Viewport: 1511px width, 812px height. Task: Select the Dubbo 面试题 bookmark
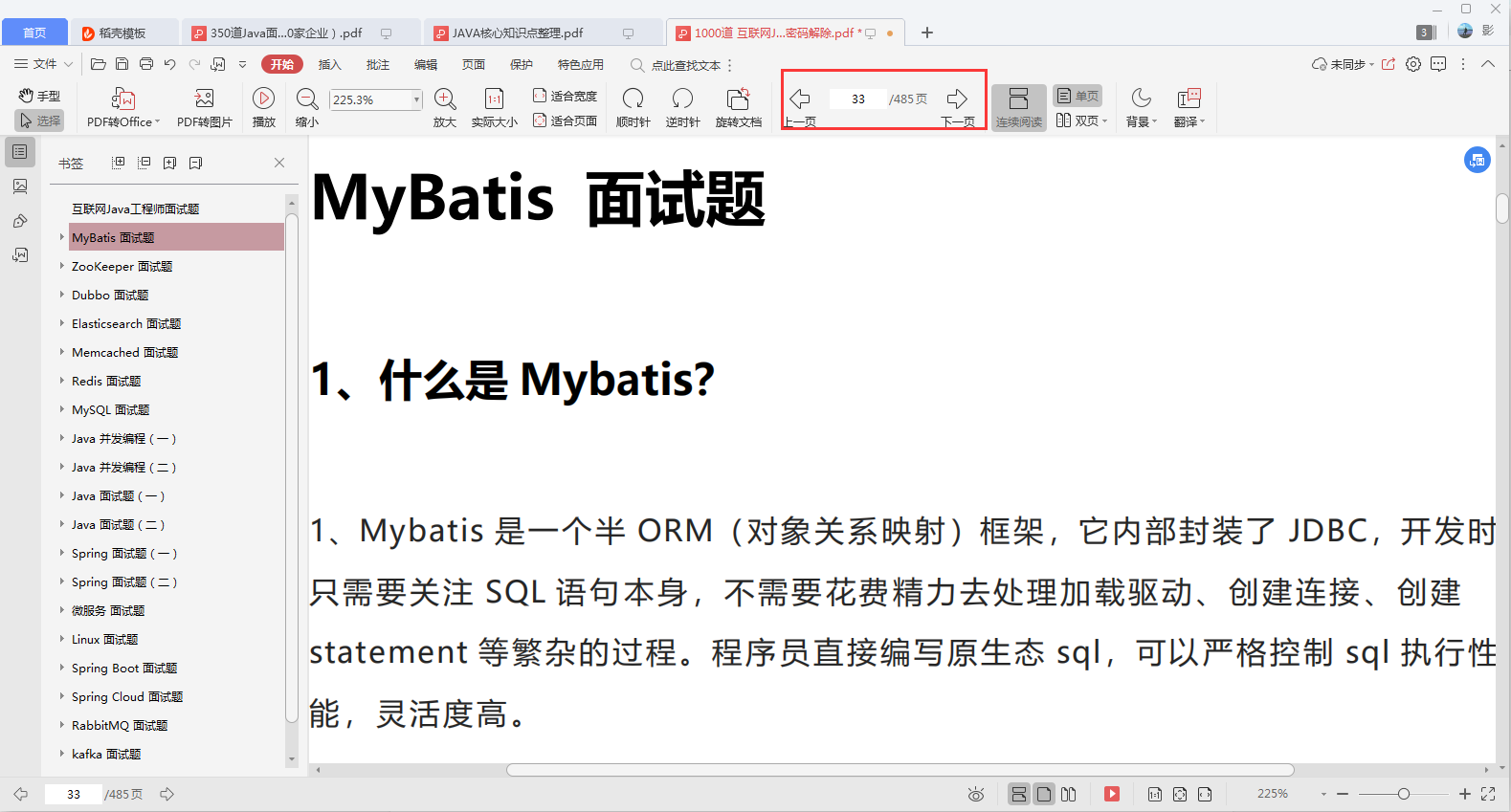(110, 295)
